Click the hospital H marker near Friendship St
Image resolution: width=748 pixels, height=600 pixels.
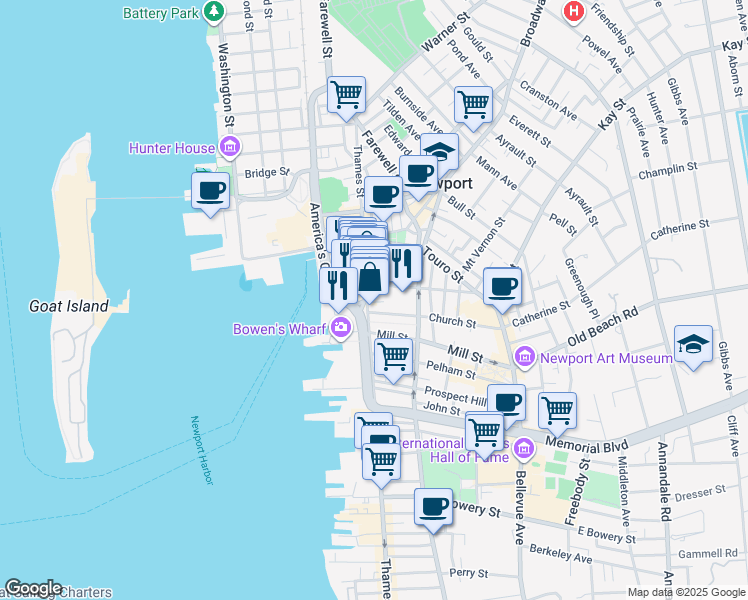tap(573, 11)
